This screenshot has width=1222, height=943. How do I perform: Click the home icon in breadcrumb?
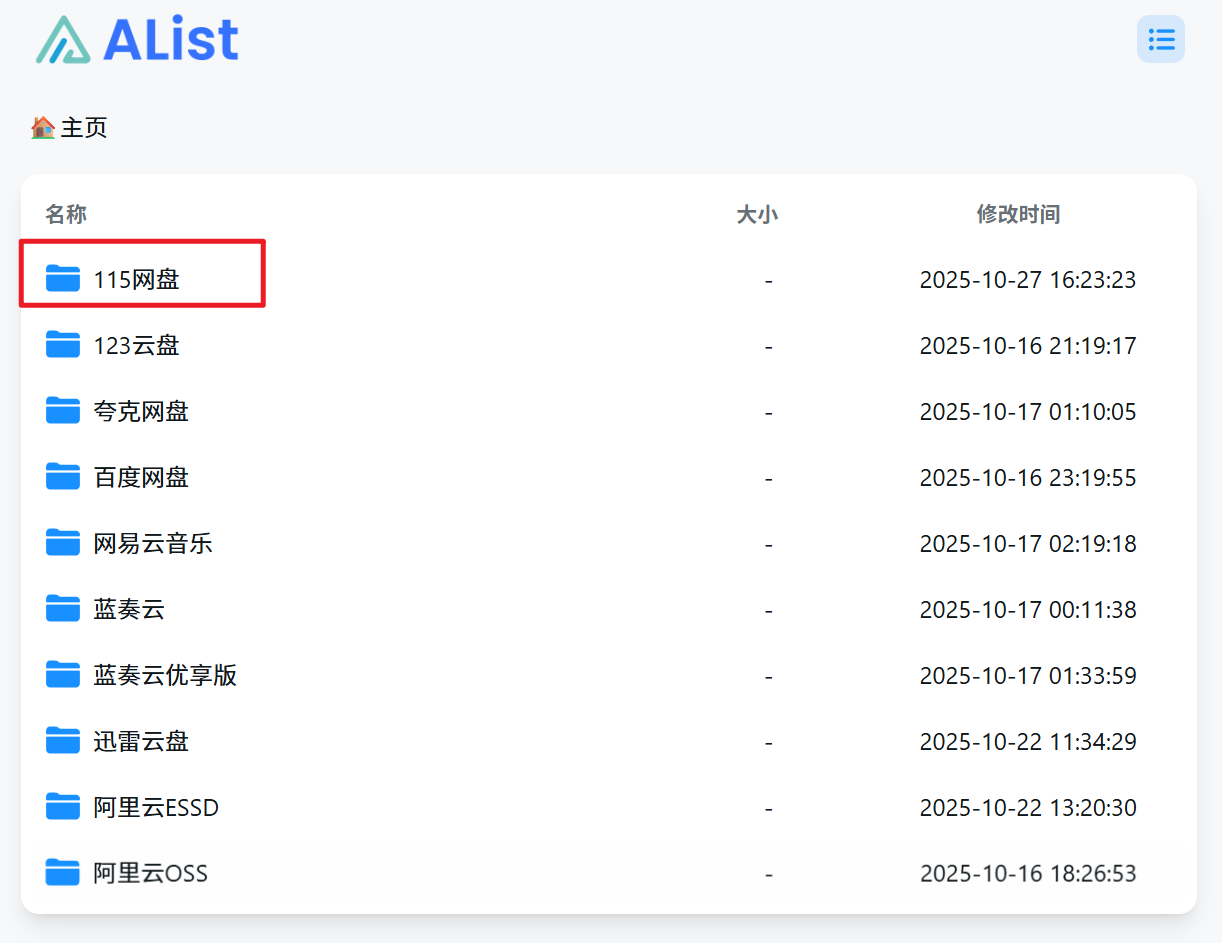(43, 128)
